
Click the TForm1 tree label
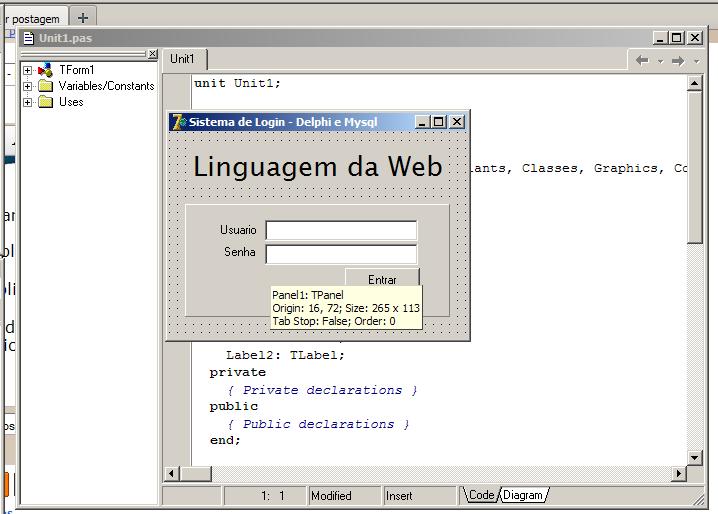76,70
